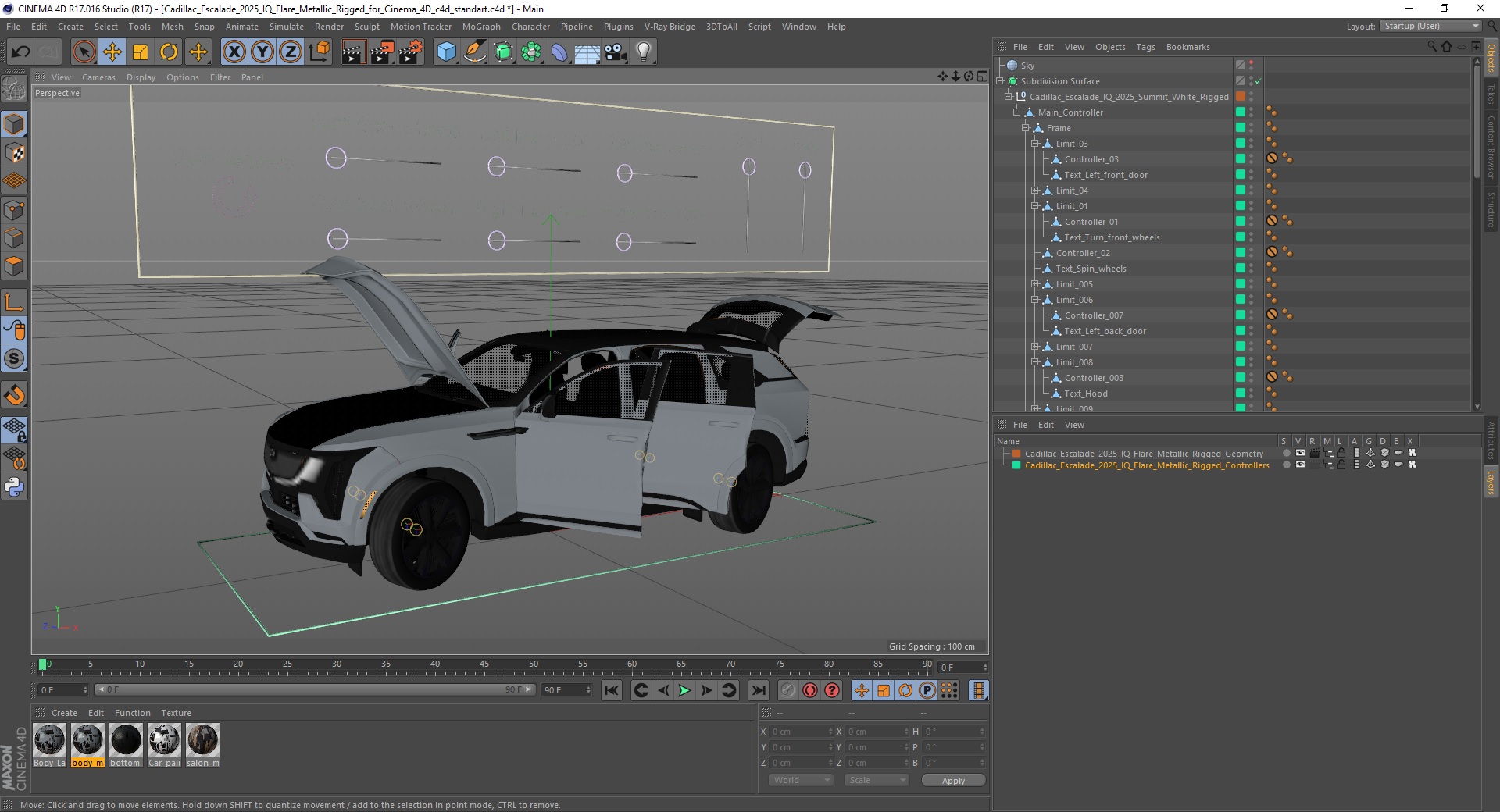Open the V-Ray Bridge menu
The height and width of the screenshot is (812, 1500).
[x=670, y=27]
